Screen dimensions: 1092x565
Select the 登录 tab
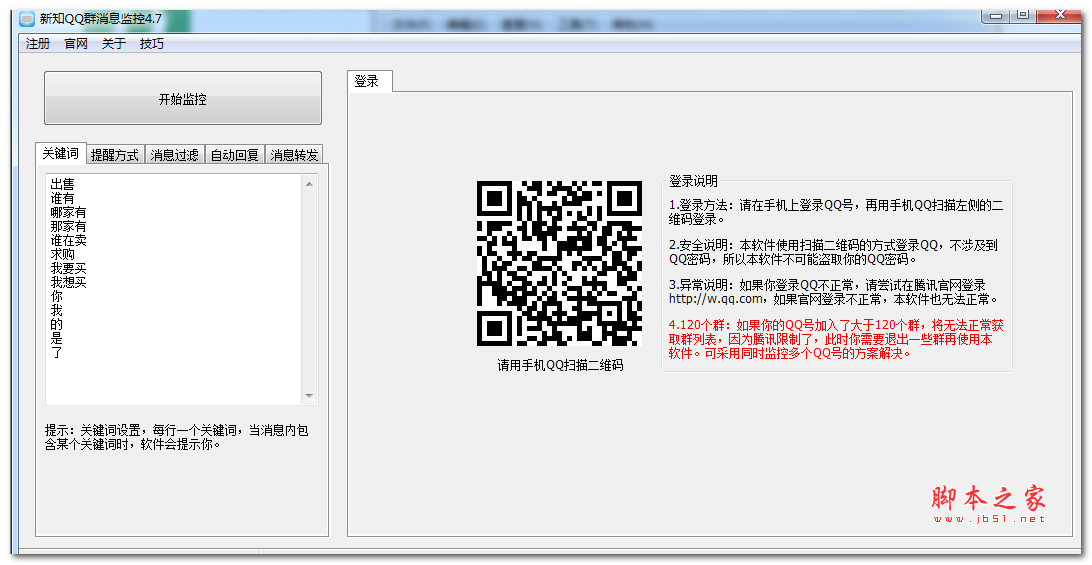tap(369, 82)
